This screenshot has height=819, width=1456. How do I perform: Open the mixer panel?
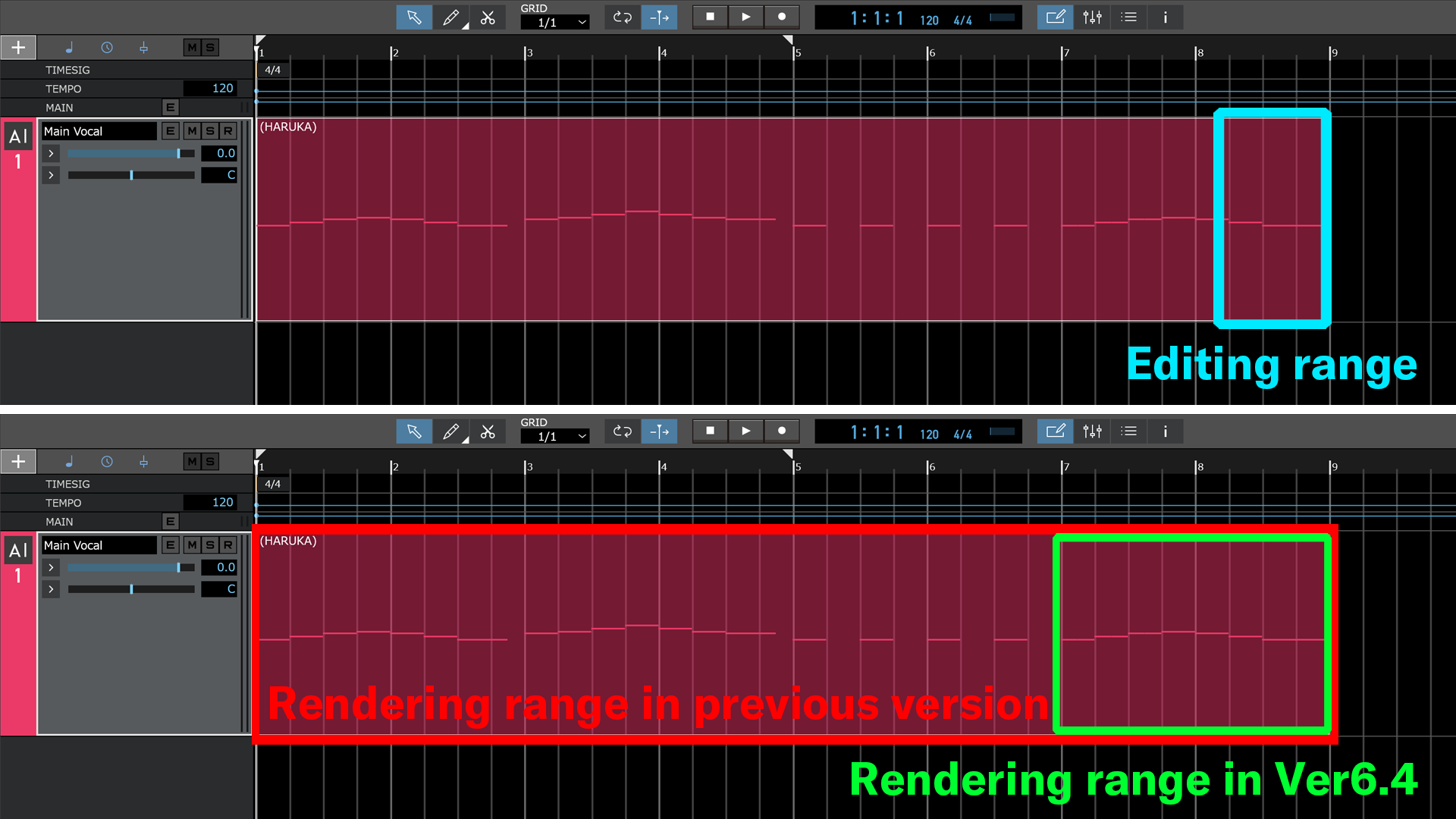click(x=1092, y=17)
